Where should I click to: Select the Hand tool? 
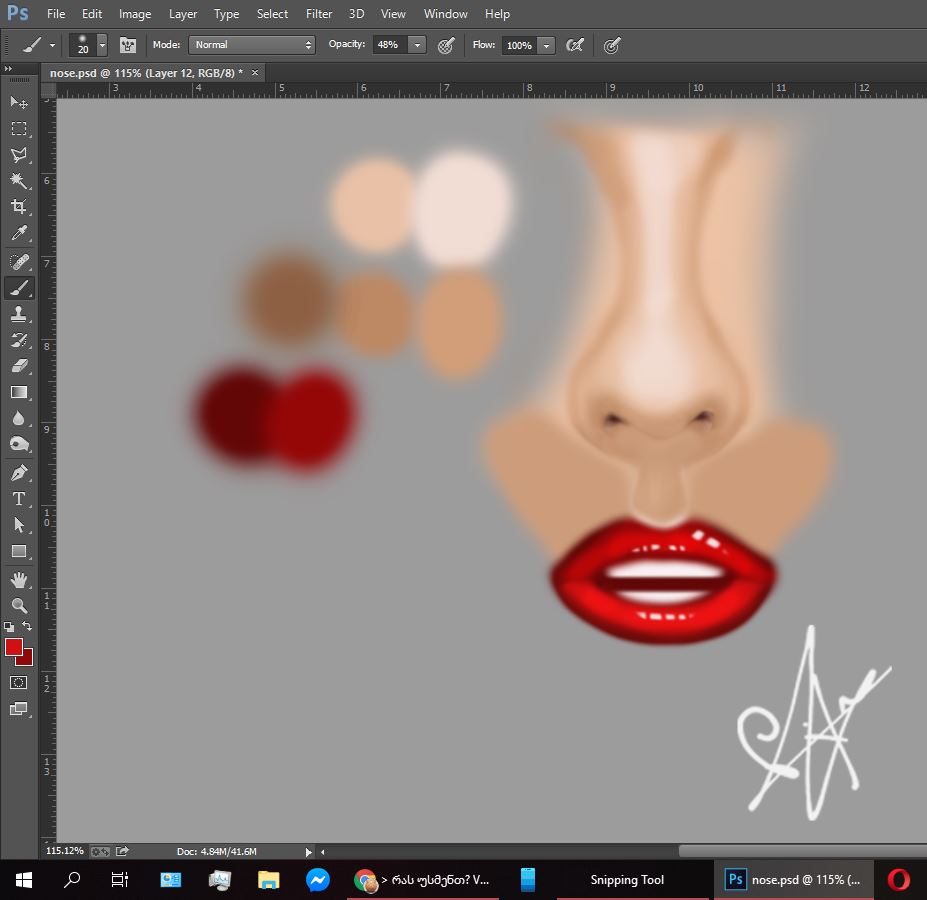point(19,579)
